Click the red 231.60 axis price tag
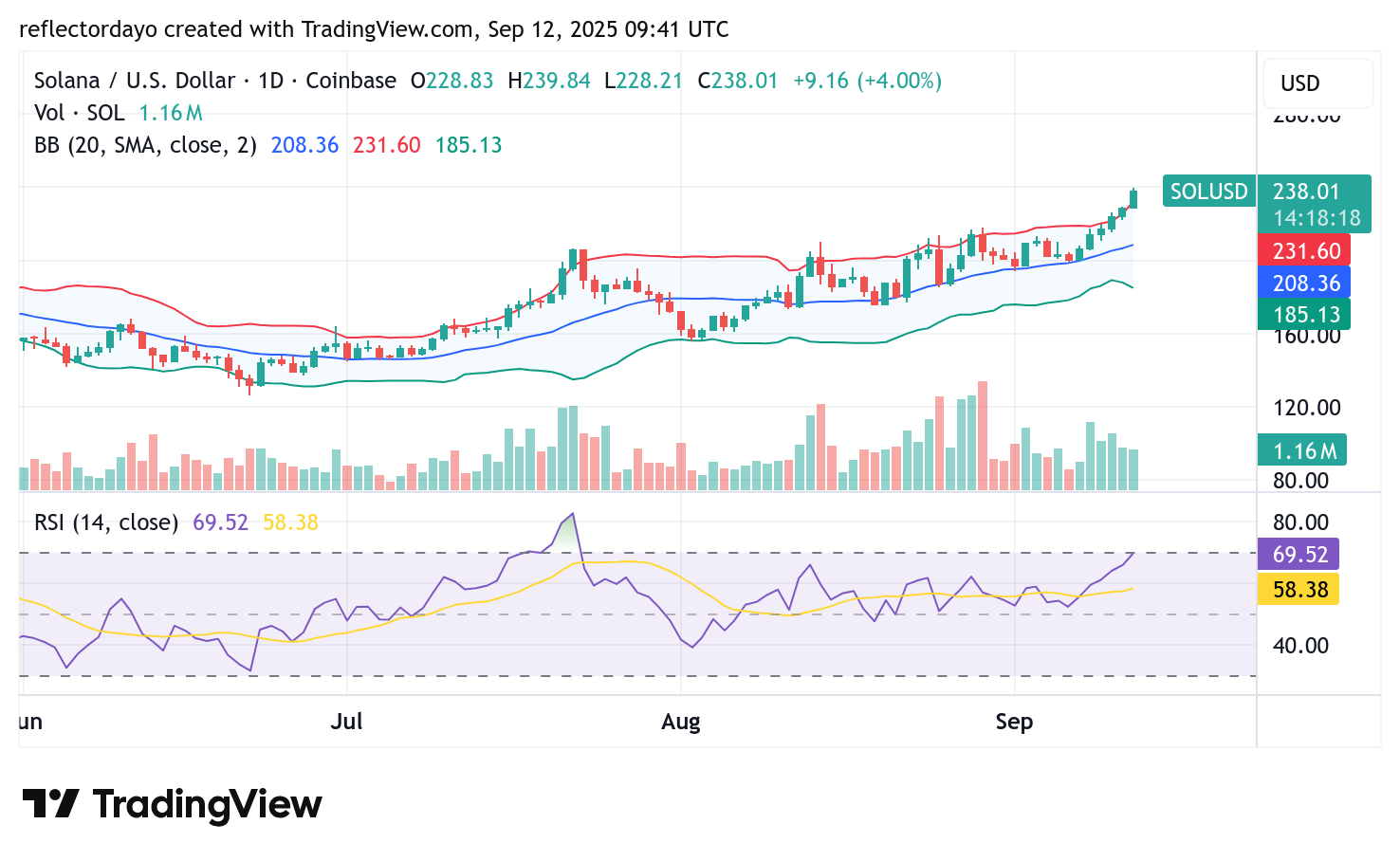 point(1305,251)
